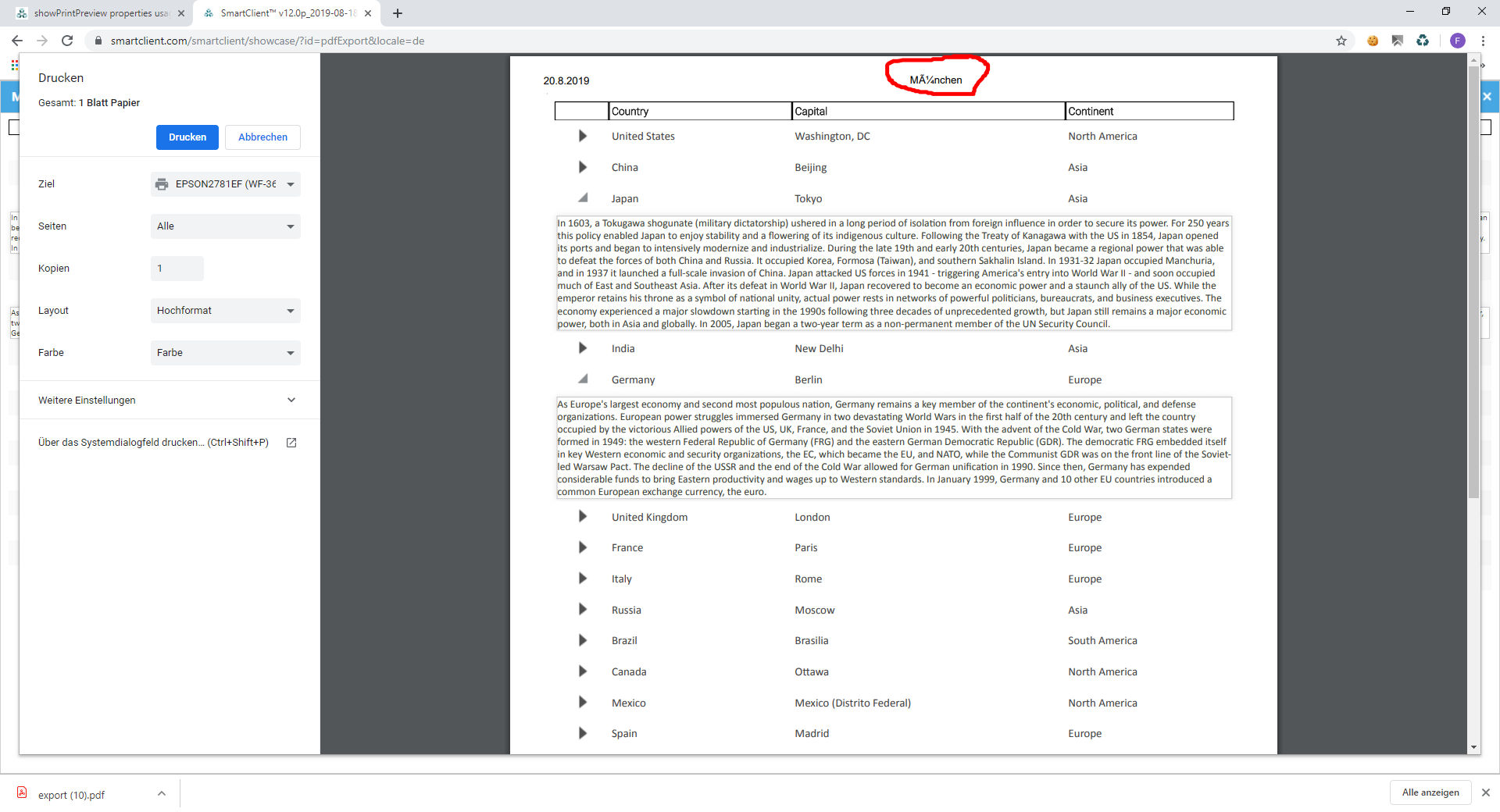1500x812 pixels.
Task: Click the external link icon beside Systemdialogfeld
Action: [291, 443]
